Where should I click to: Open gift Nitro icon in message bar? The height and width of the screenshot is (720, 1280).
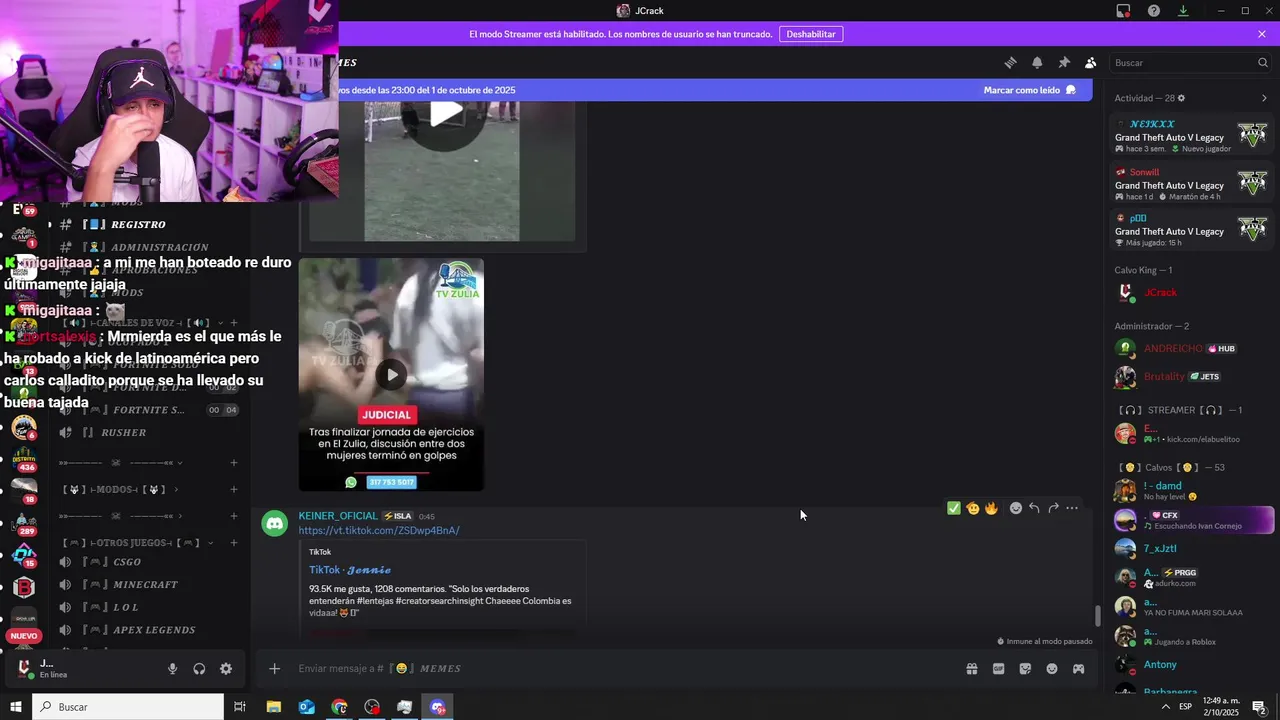971,669
